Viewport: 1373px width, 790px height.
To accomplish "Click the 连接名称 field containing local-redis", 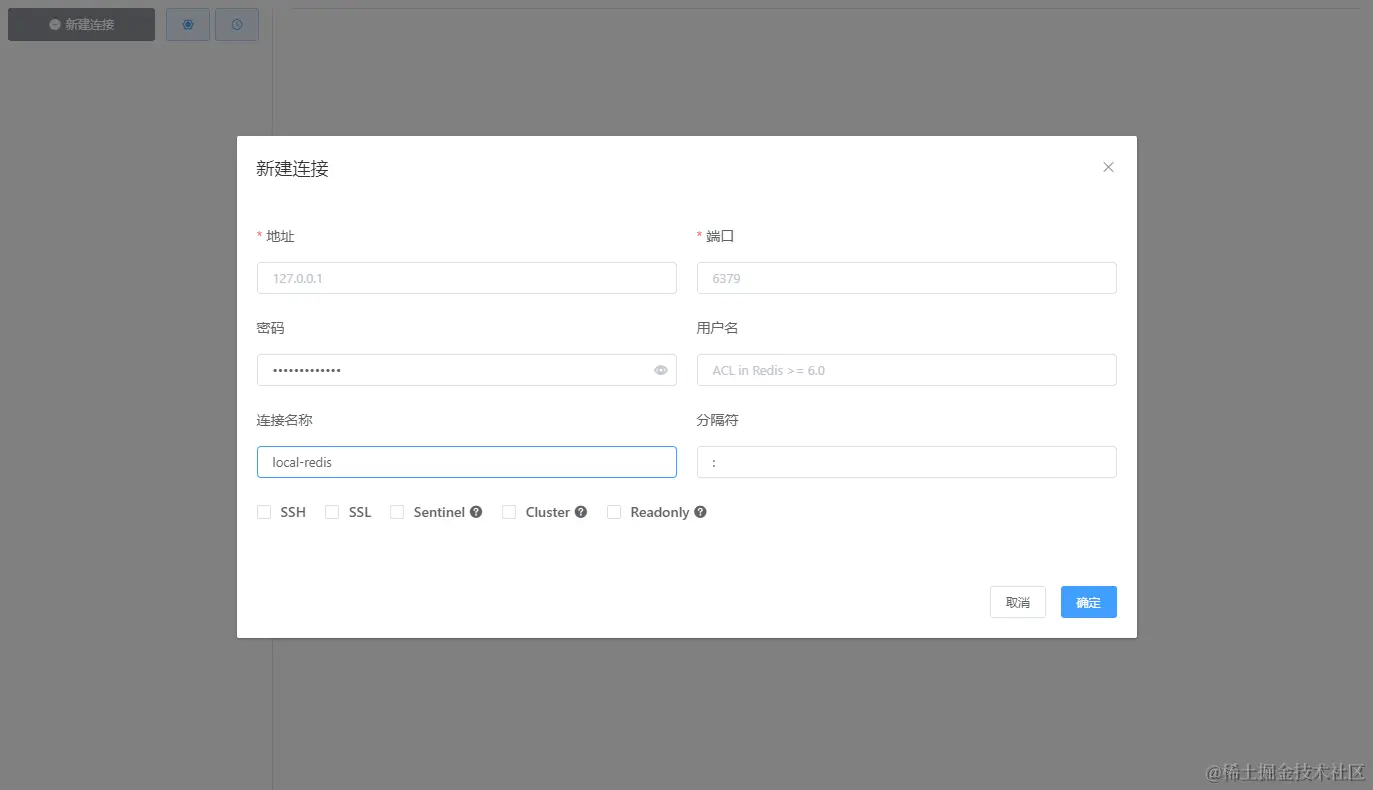I will (x=467, y=462).
